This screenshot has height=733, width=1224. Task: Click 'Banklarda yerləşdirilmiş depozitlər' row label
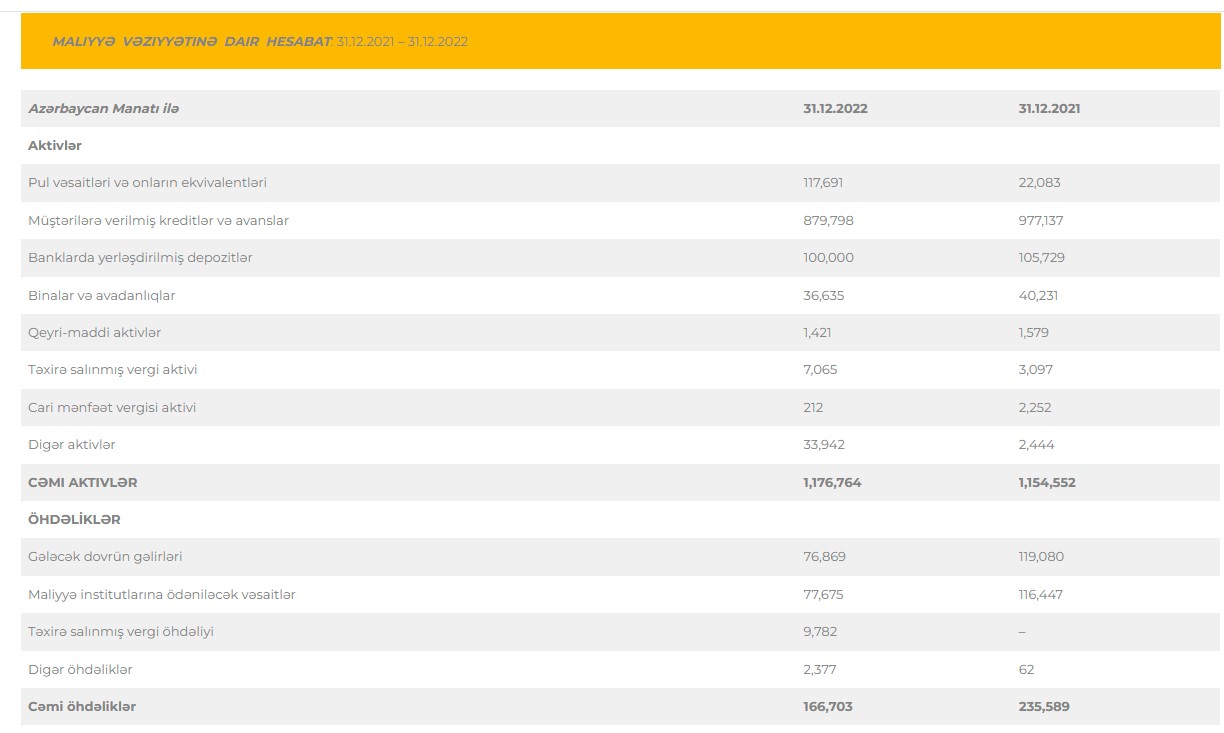[x=140, y=258]
